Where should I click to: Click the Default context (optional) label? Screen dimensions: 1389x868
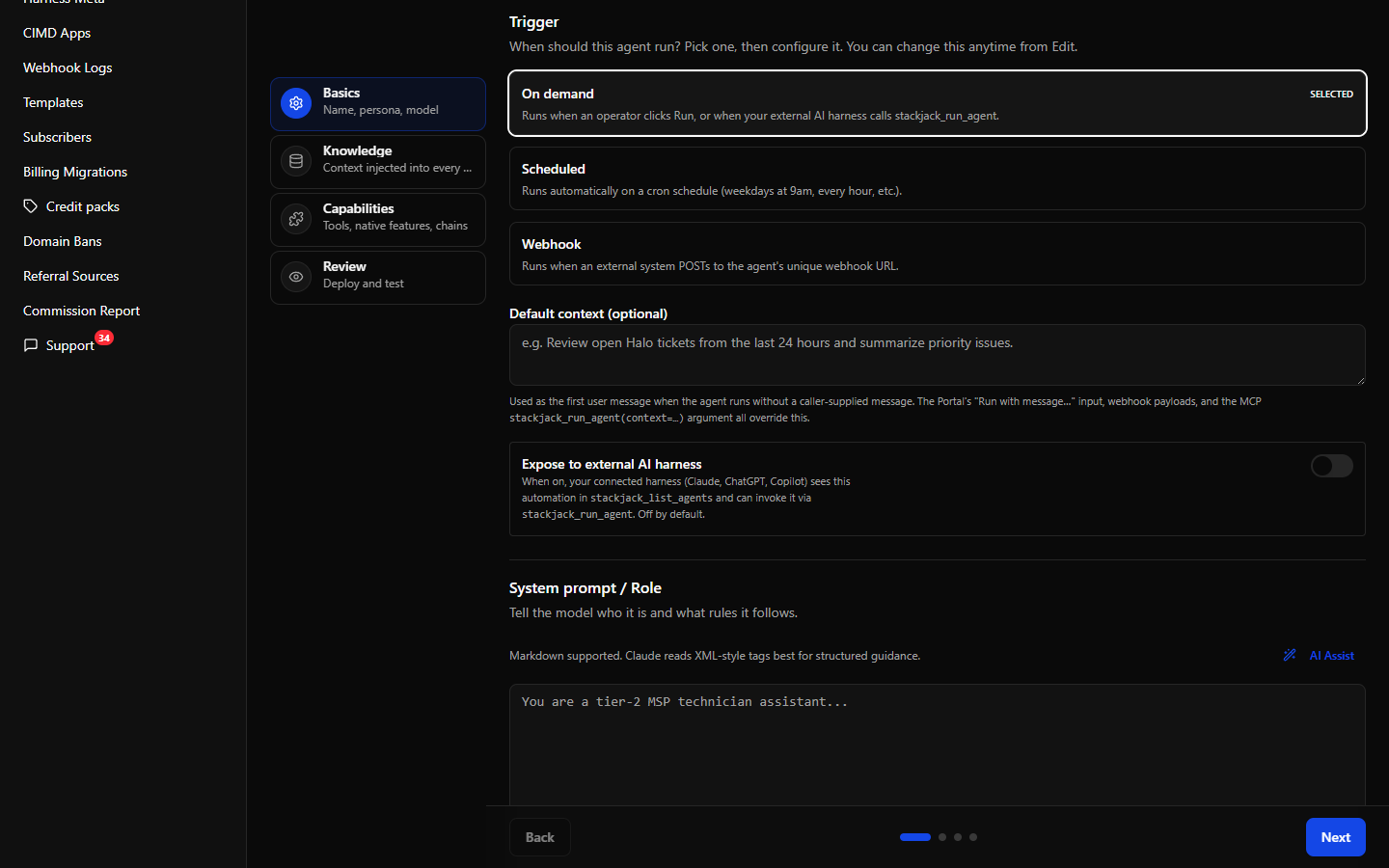coord(588,313)
